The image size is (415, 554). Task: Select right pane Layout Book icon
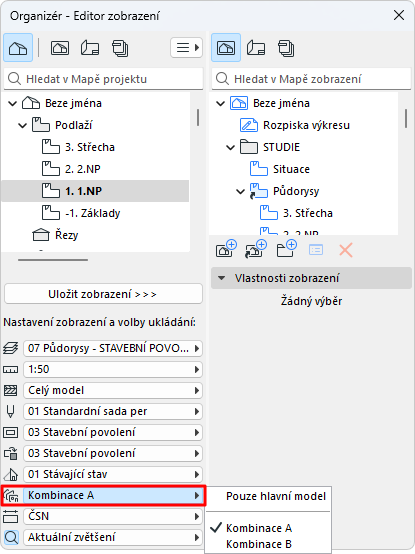click(x=256, y=48)
